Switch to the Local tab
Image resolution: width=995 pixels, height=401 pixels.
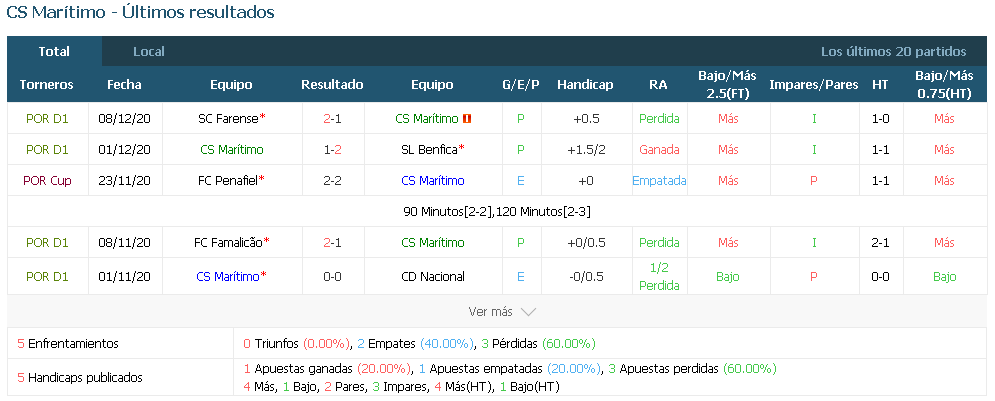tap(149, 51)
